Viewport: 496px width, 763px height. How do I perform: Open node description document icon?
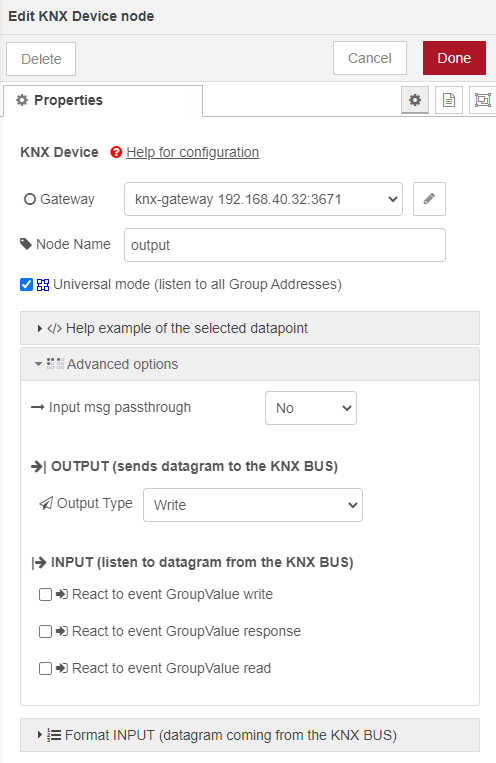[449, 100]
